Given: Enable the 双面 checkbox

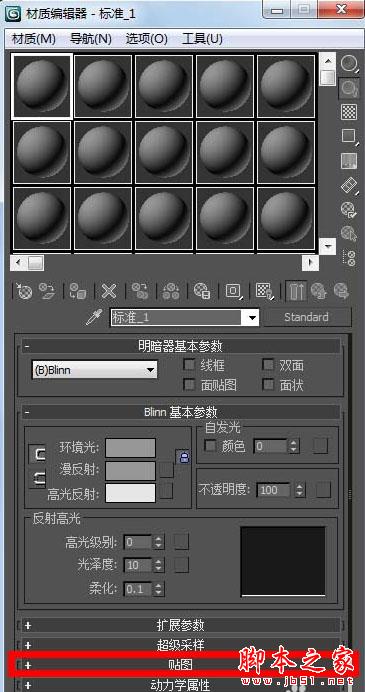Looking at the screenshot, I should pos(268,365).
